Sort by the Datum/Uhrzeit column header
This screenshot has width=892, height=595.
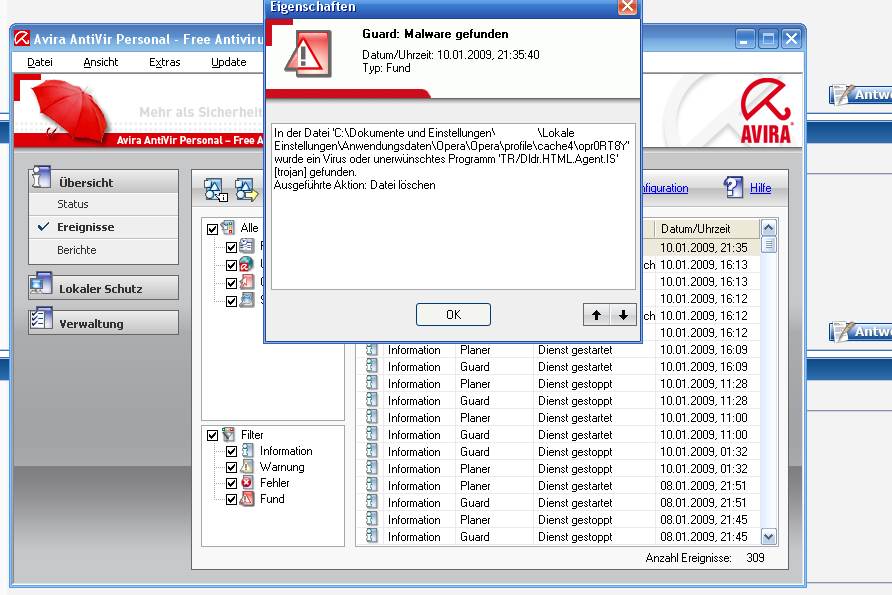[x=707, y=229]
